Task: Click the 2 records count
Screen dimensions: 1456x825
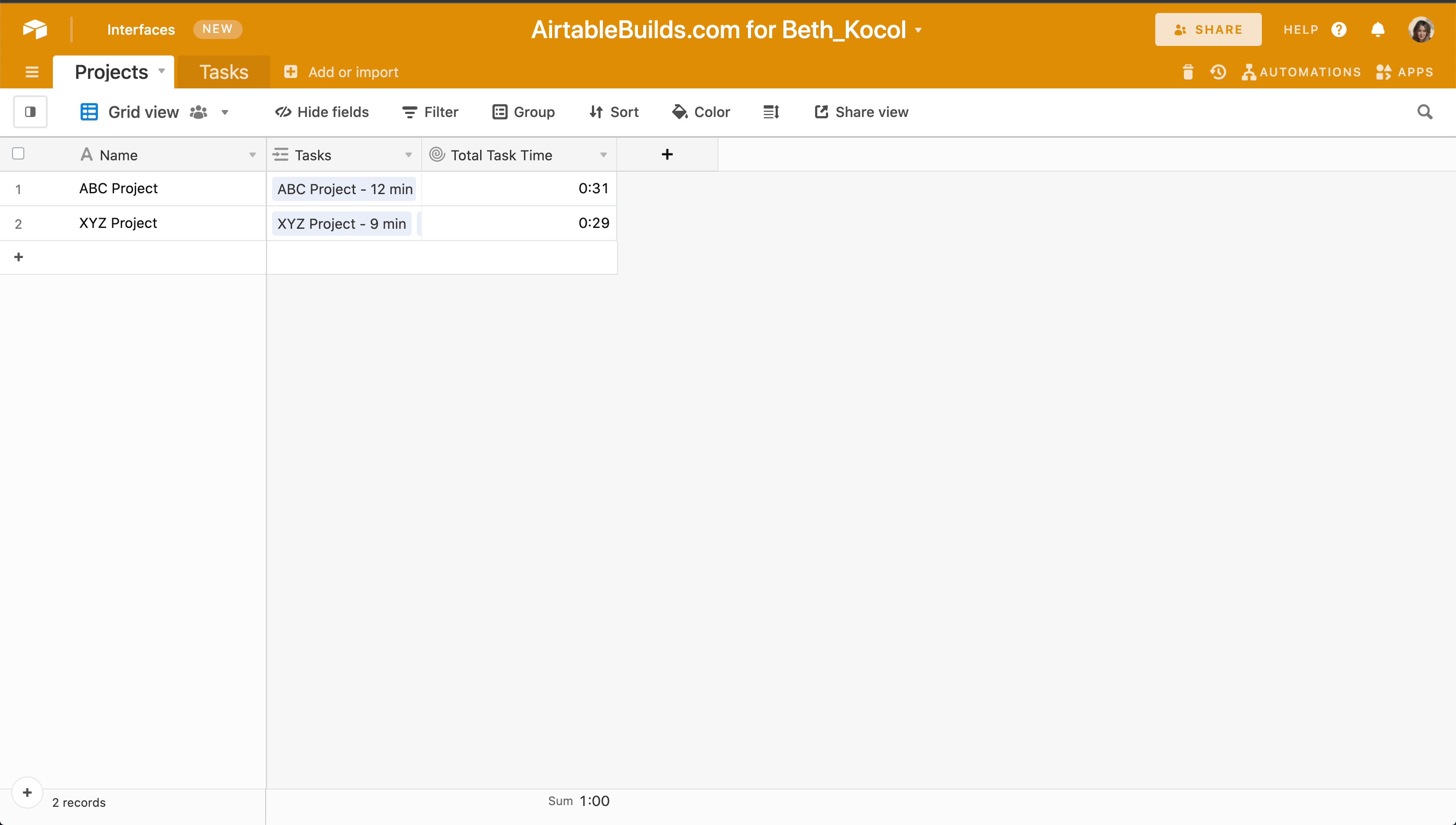Action: click(79, 802)
